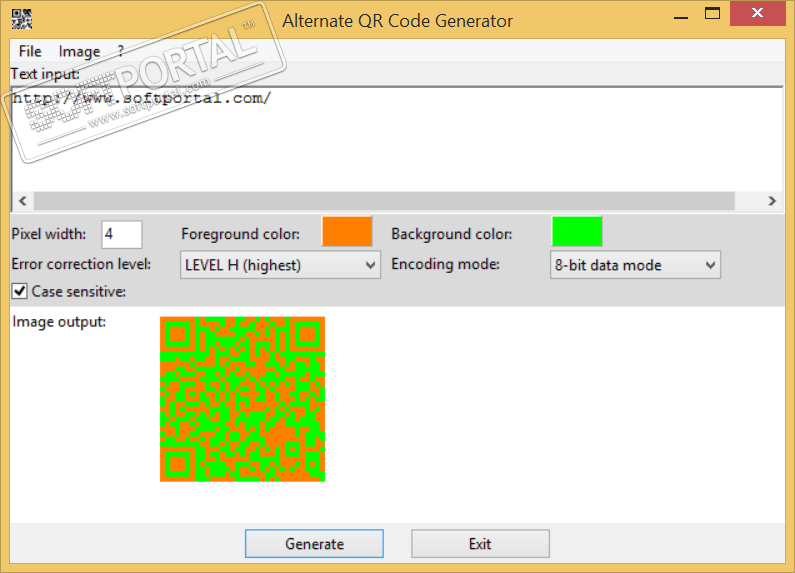Click the 'Image output:' label
795x573 pixels.
click(59, 322)
